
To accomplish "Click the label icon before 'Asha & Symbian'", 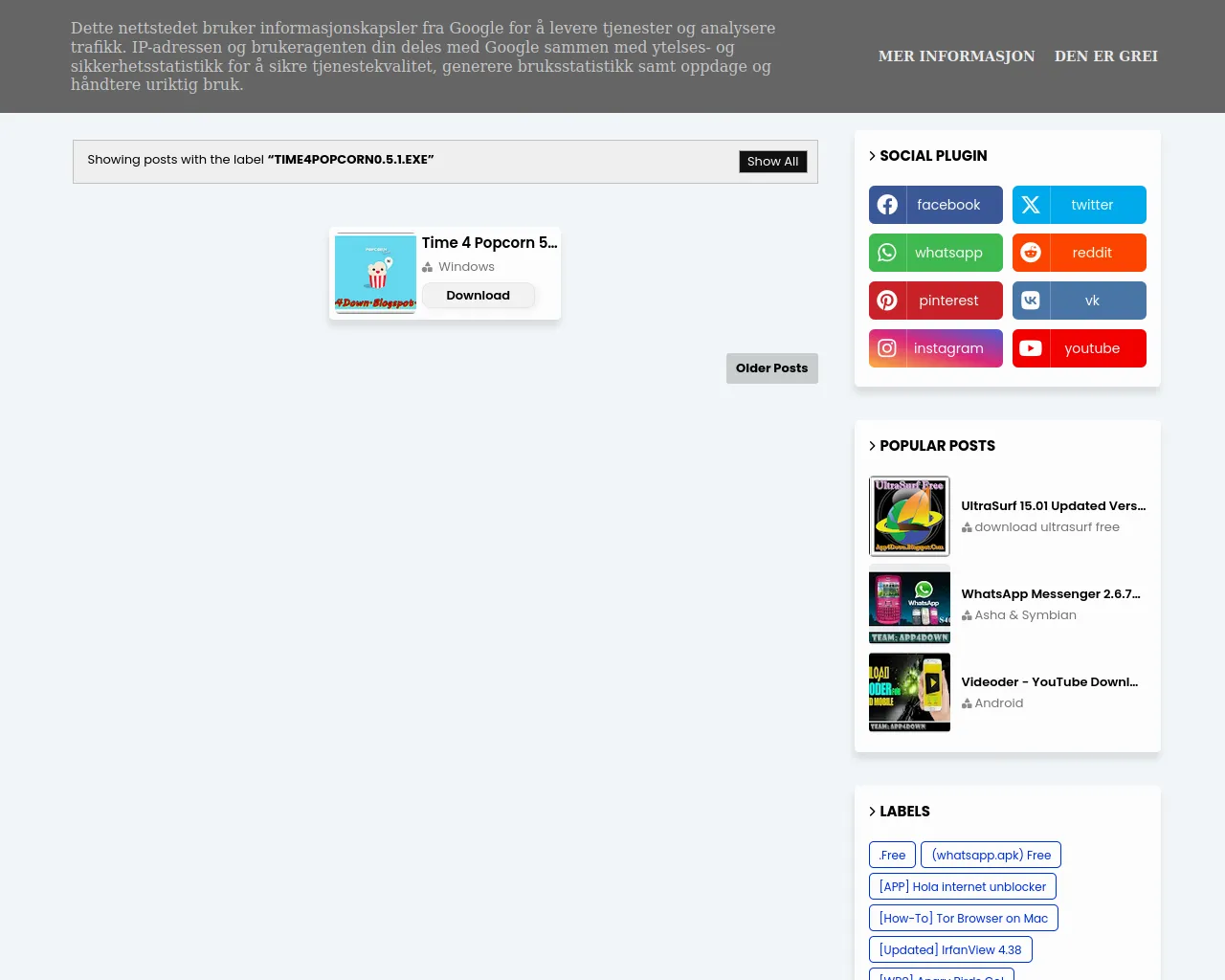I will point(967,615).
